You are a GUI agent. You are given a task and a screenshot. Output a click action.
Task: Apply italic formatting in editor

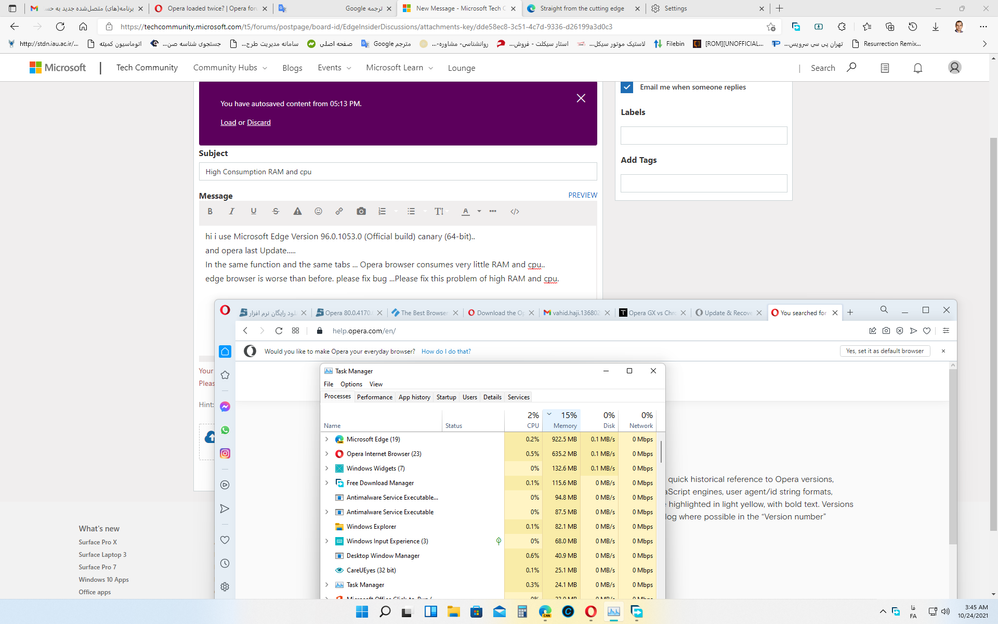coord(232,211)
